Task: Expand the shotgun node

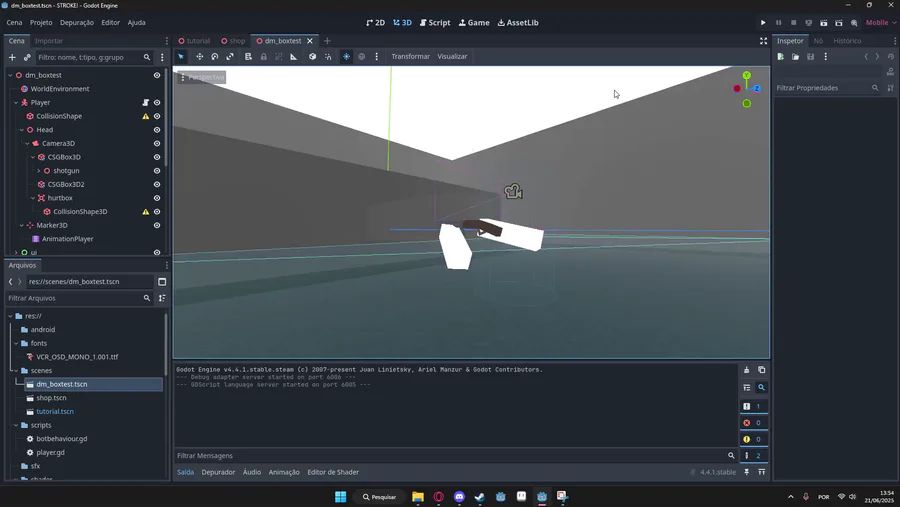Action: click(38, 171)
